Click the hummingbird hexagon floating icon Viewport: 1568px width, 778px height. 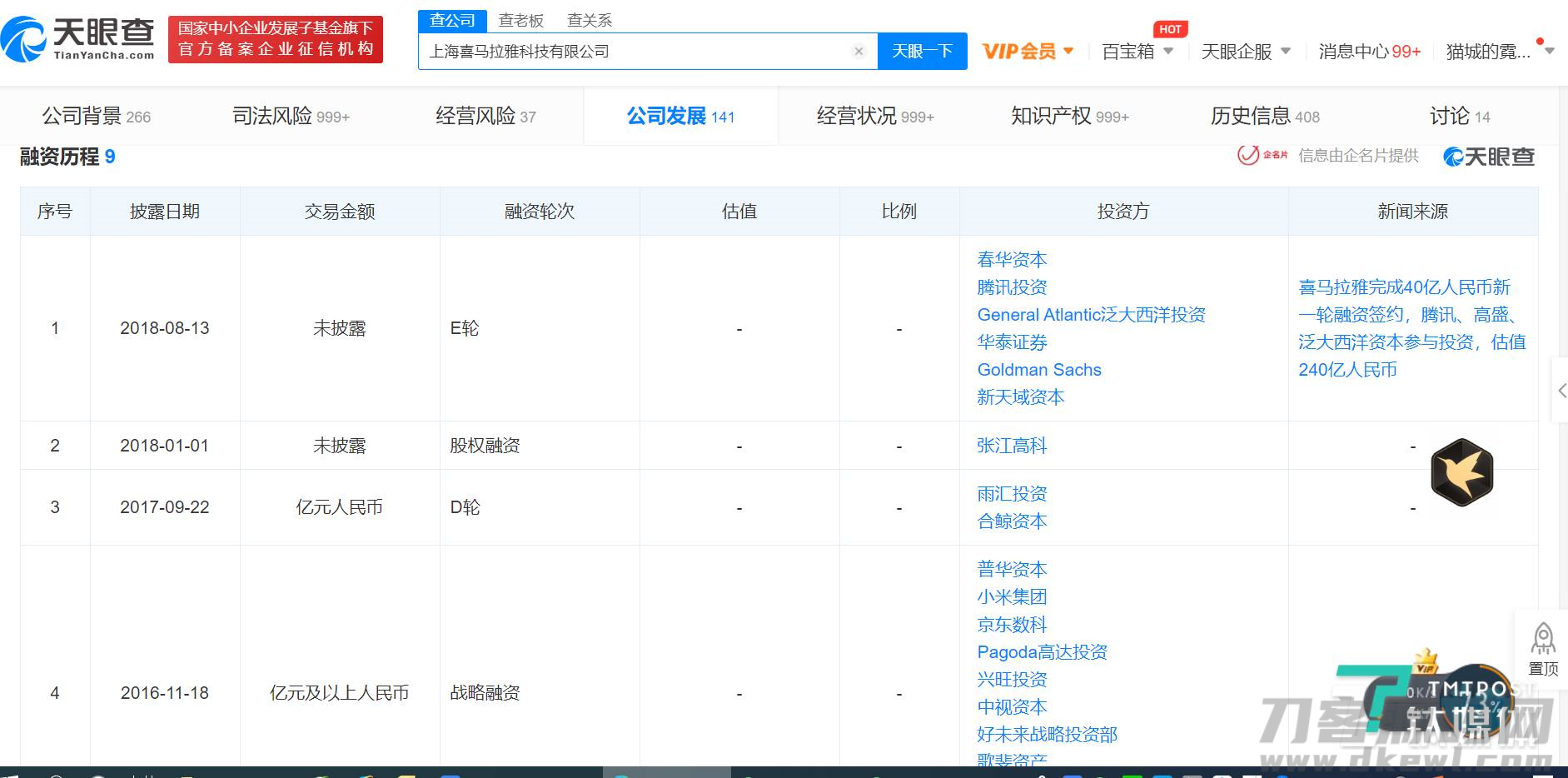tap(1461, 472)
